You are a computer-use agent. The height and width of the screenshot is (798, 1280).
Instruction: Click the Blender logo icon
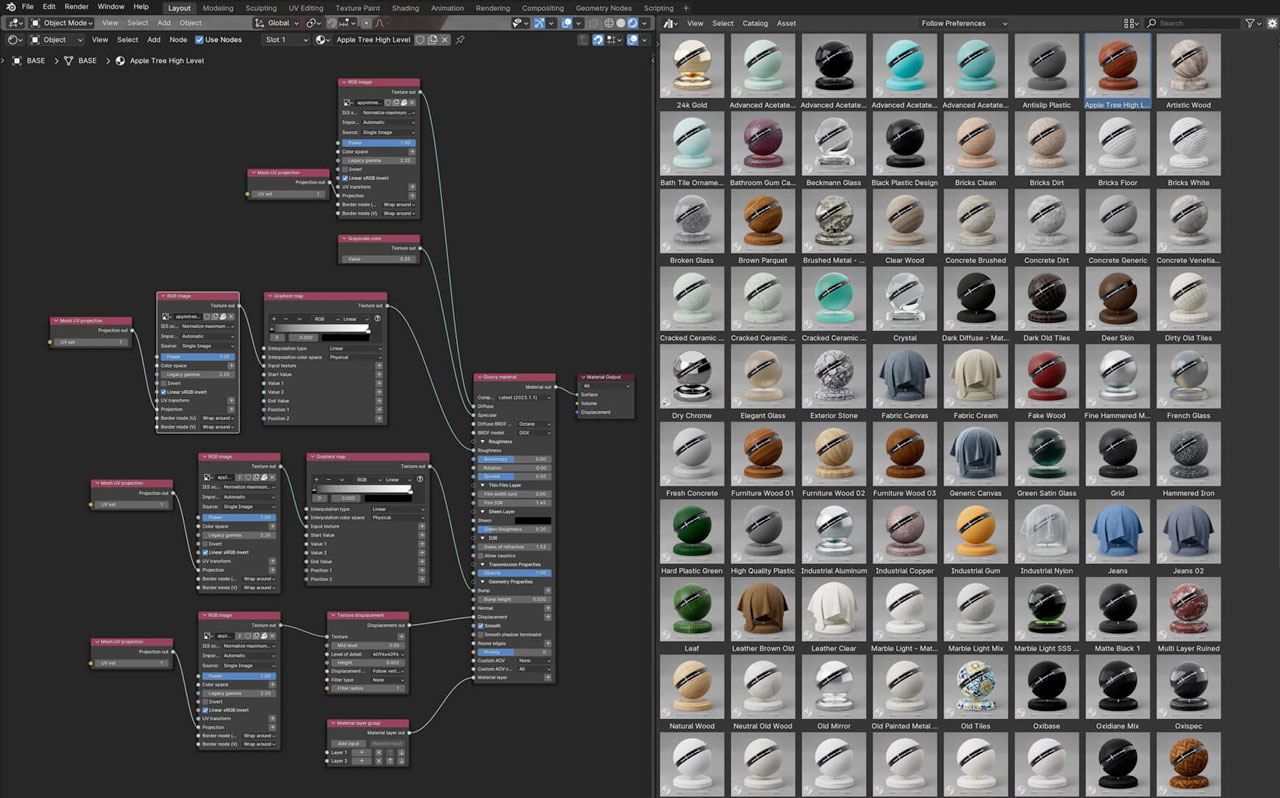tap(9, 7)
